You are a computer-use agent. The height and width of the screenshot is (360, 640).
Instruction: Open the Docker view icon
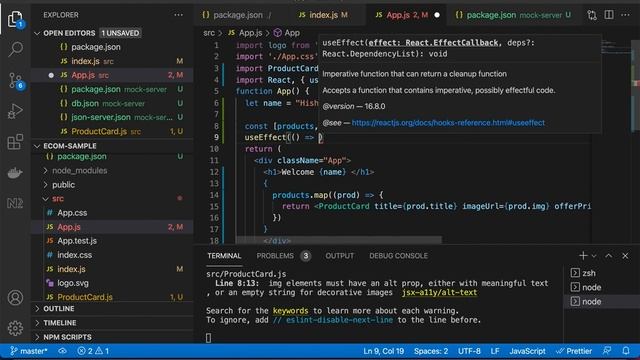(x=15, y=173)
